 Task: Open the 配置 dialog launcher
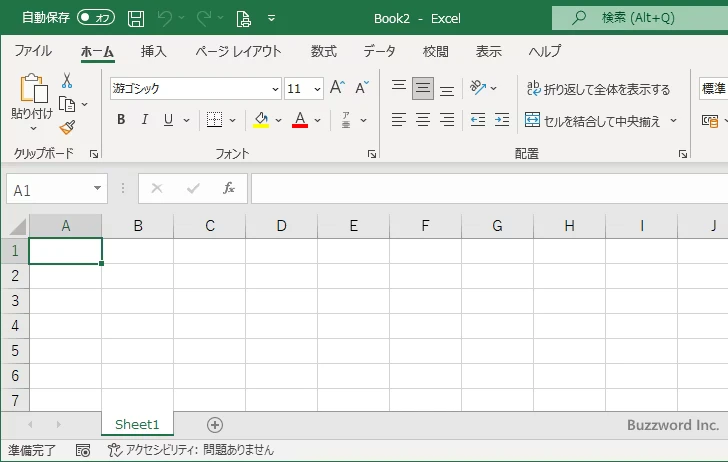point(682,154)
